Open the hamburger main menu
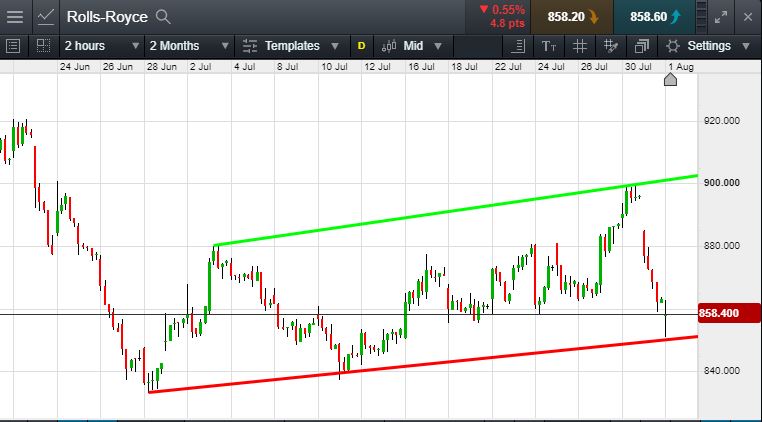Screen dimensions: 762x422 click(x=15, y=17)
